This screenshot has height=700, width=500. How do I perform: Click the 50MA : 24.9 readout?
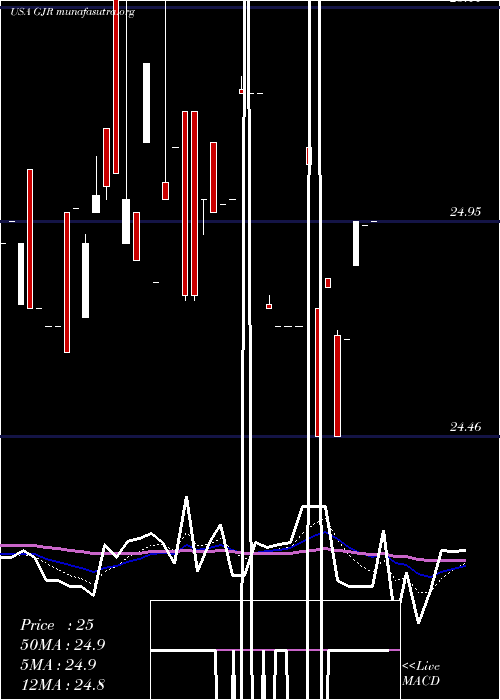(x=62, y=645)
